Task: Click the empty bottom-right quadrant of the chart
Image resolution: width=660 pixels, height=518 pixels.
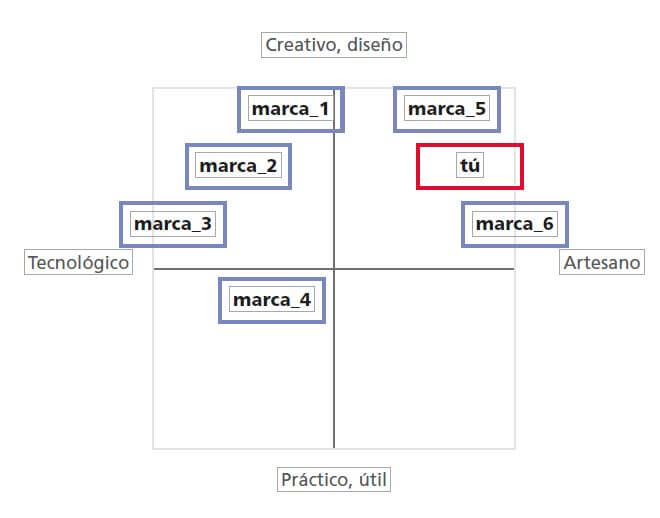Action: (x=425, y=360)
